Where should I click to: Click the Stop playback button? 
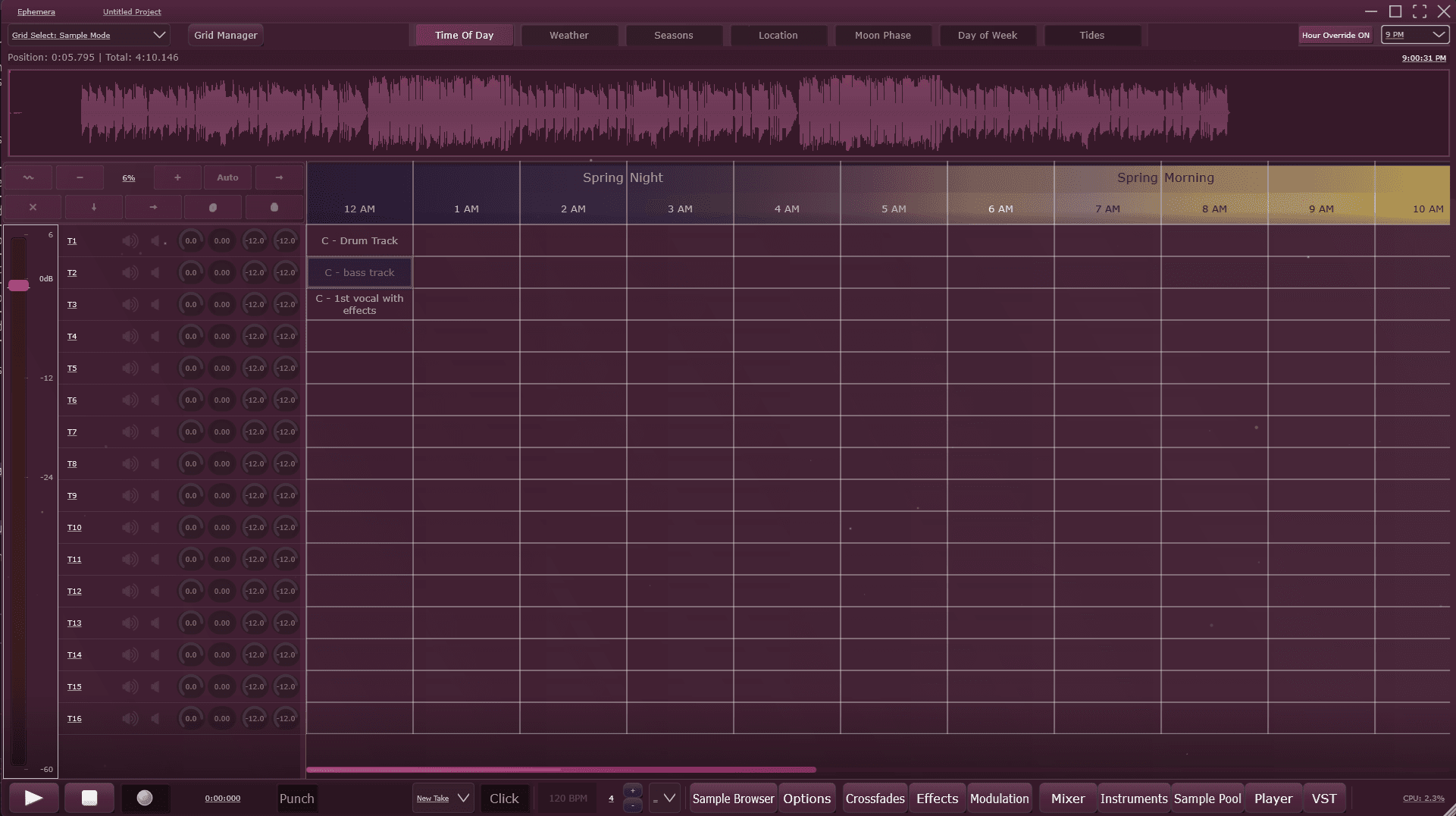[89, 798]
